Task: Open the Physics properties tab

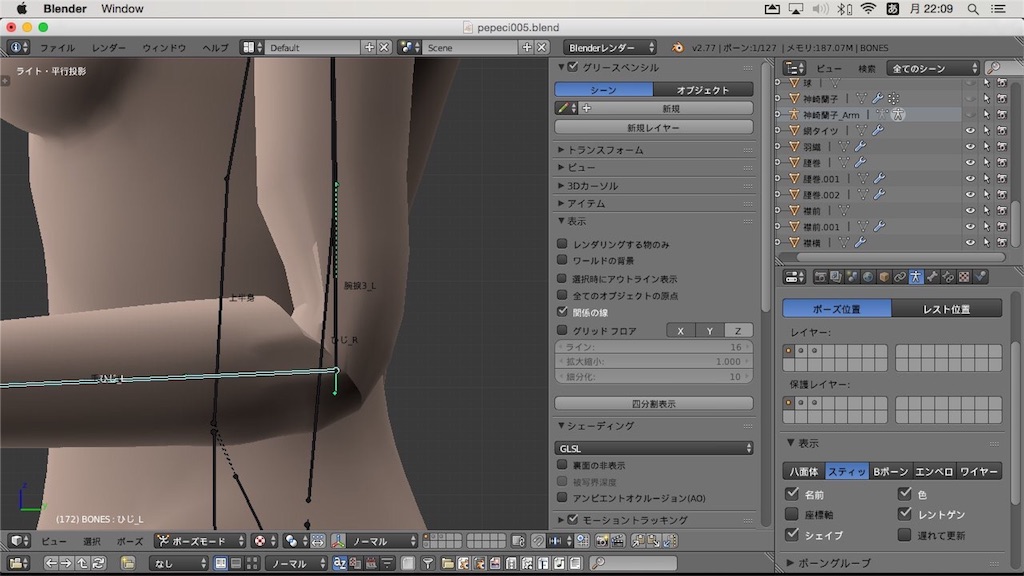Action: [980, 277]
